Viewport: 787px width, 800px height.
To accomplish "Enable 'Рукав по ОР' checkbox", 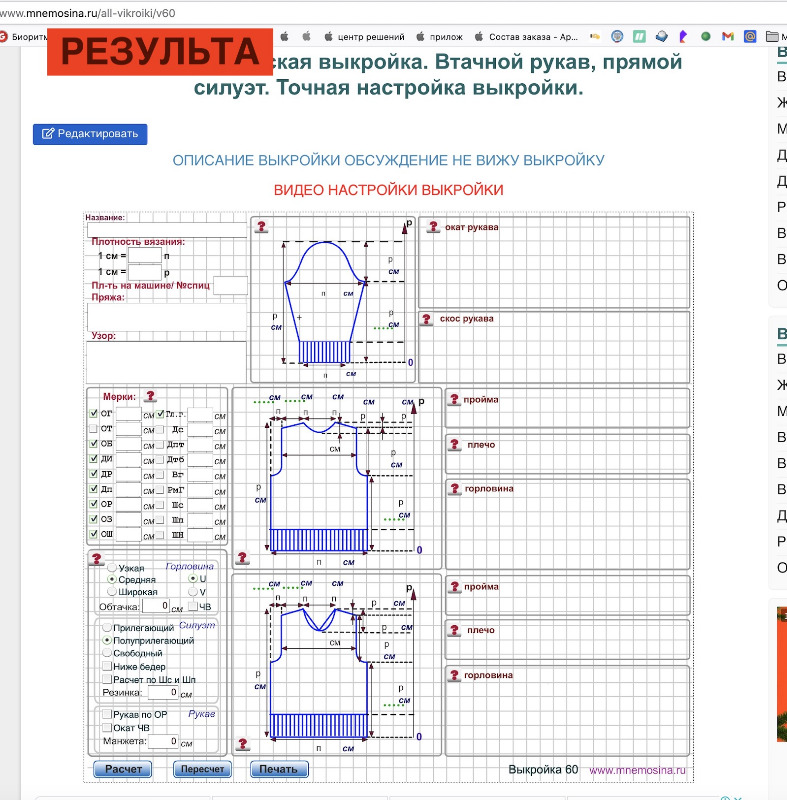I will (x=108, y=715).
